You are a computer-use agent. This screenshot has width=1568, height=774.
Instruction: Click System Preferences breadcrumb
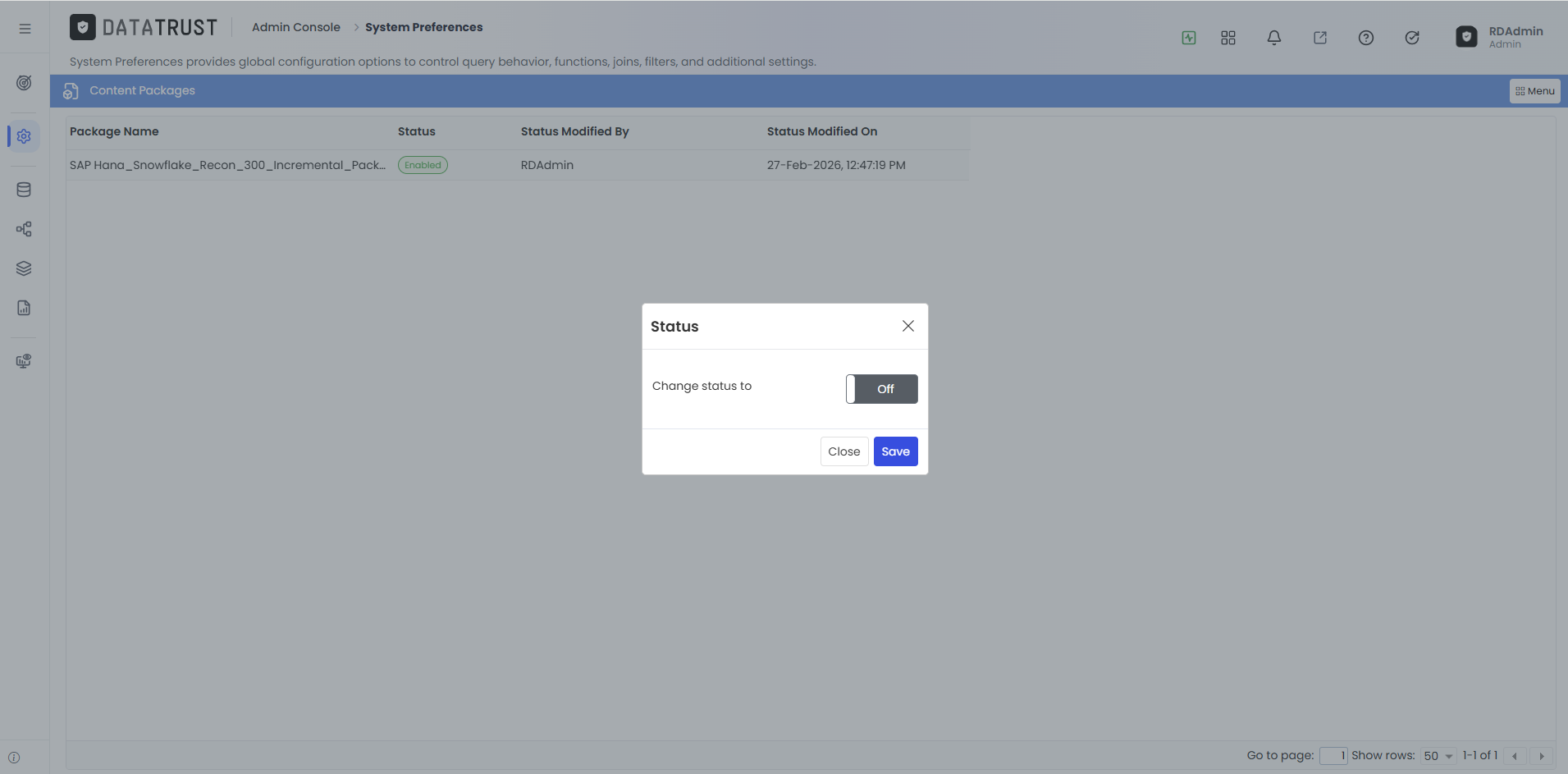tap(424, 27)
